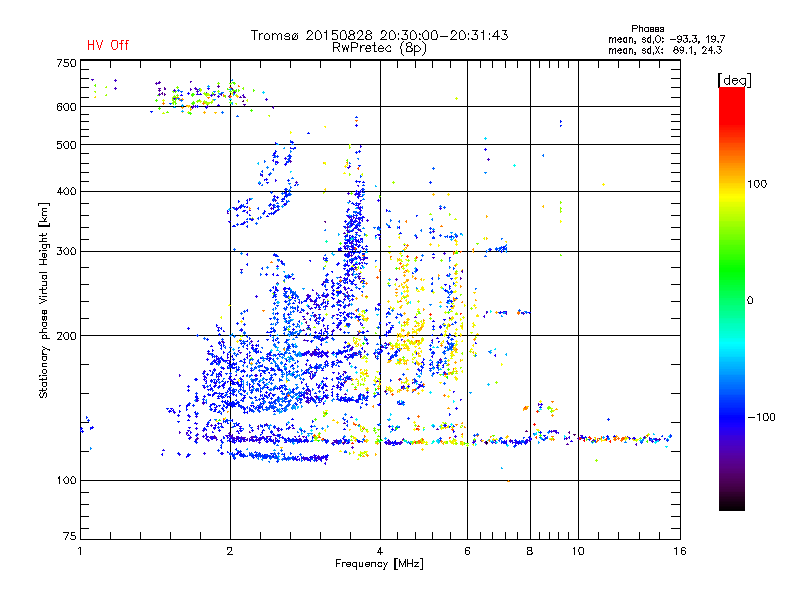Click the x-axis tick label "6"
This screenshot has width=800, height=600.
click(x=467, y=551)
